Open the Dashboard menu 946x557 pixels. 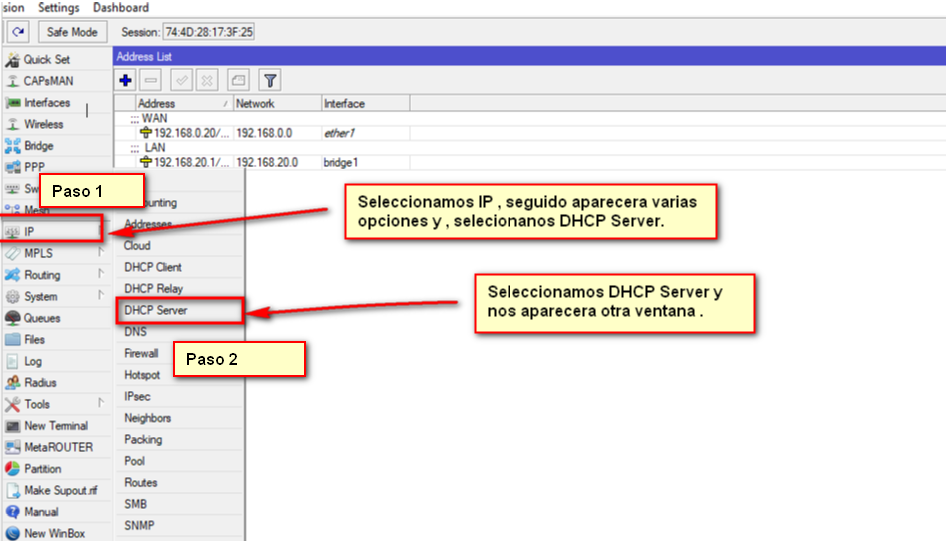click(120, 8)
